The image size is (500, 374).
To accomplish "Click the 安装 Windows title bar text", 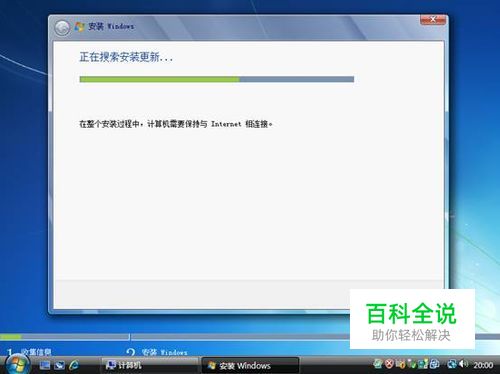I will tap(111, 27).
